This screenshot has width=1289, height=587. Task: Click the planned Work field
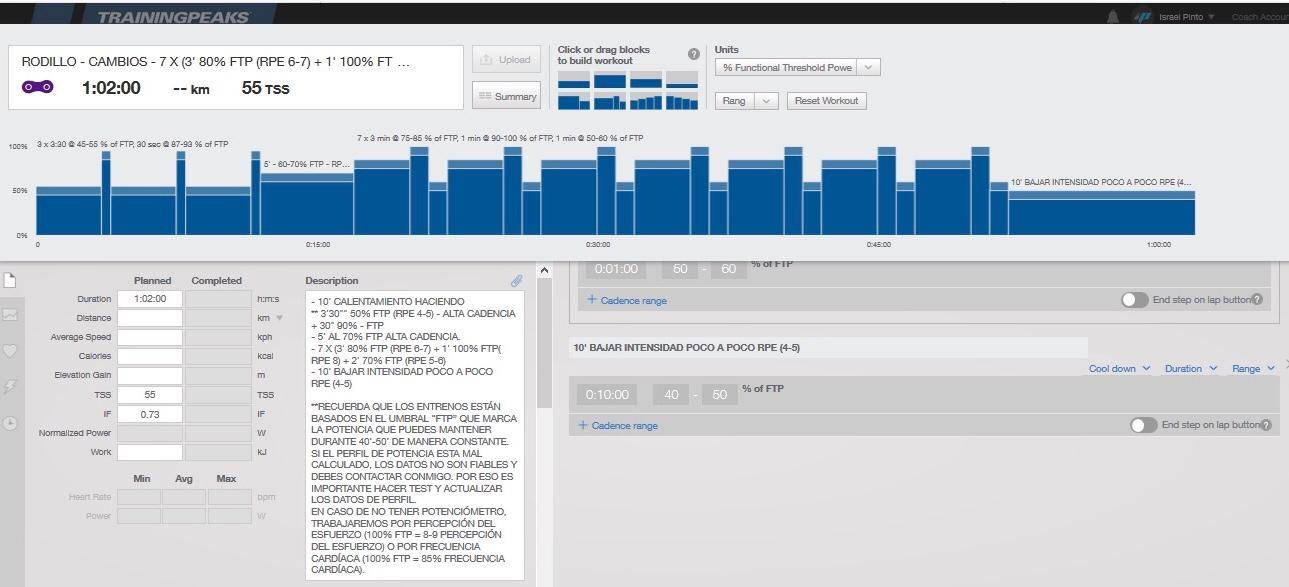click(x=150, y=452)
